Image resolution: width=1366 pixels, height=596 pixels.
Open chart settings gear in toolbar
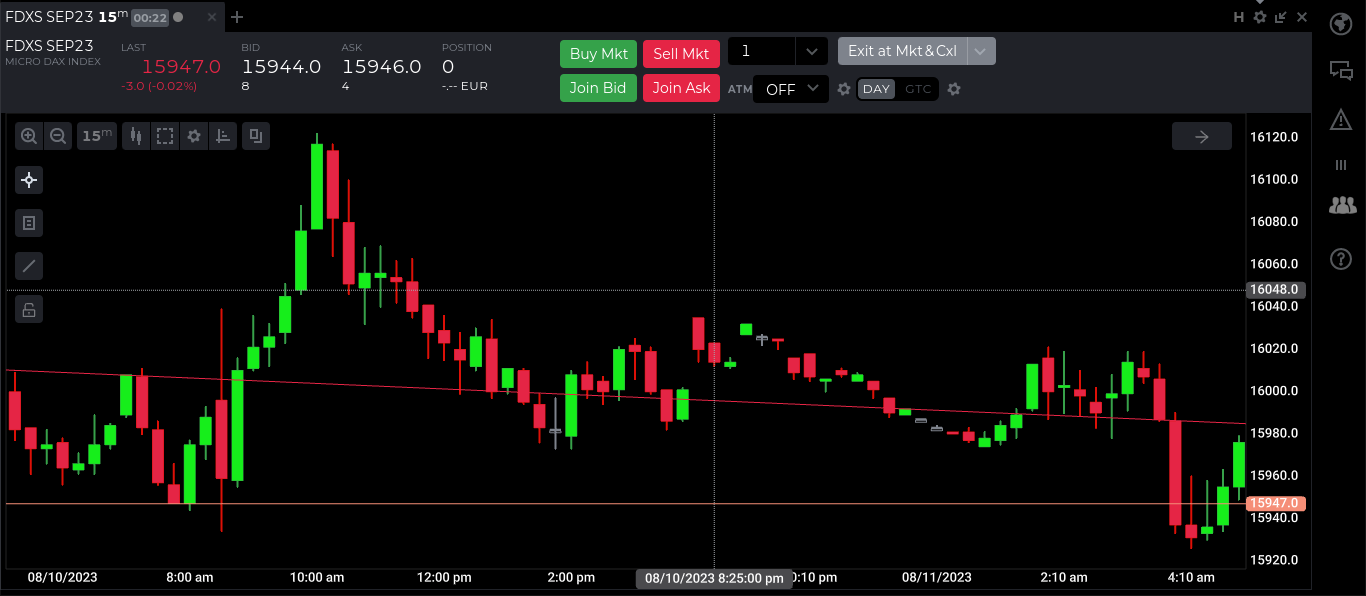coord(194,136)
